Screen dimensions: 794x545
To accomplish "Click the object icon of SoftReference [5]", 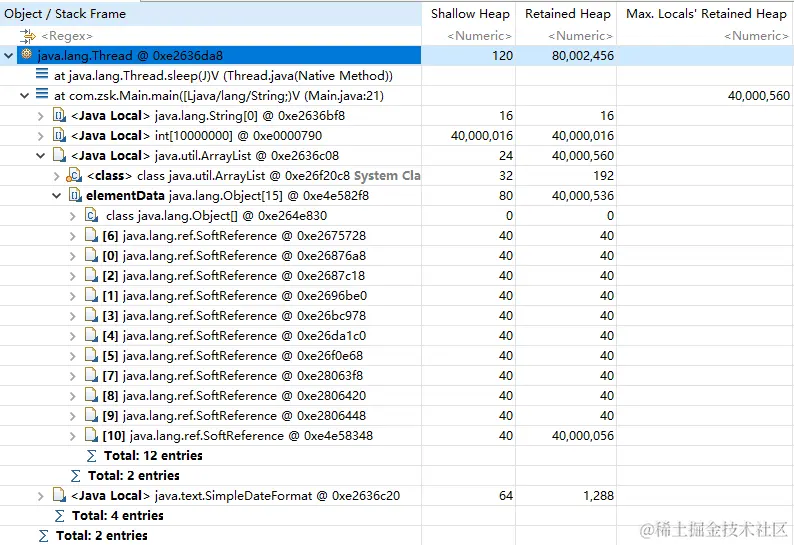I will [x=91, y=355].
